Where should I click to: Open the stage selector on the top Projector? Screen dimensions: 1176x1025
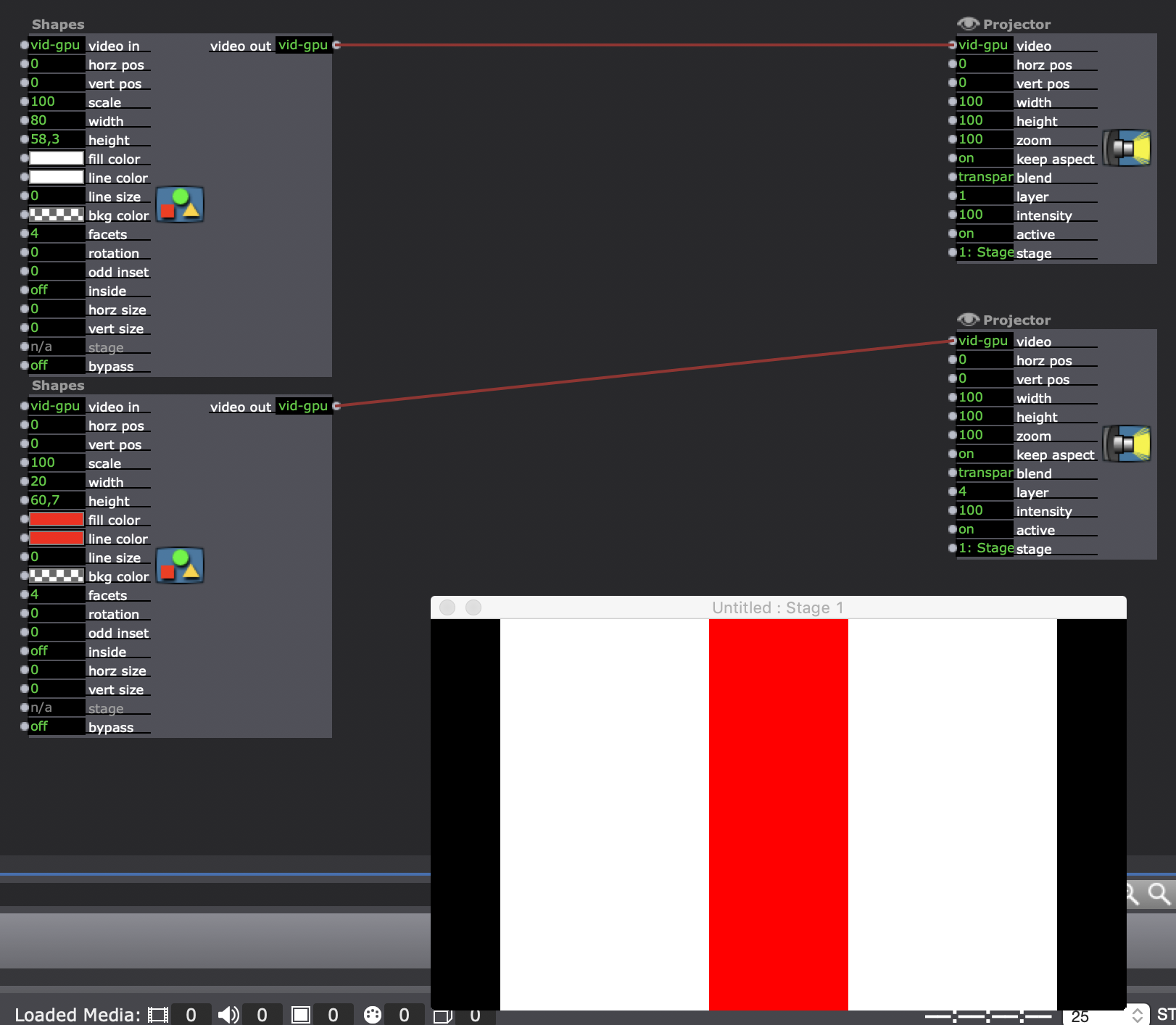[x=985, y=252]
